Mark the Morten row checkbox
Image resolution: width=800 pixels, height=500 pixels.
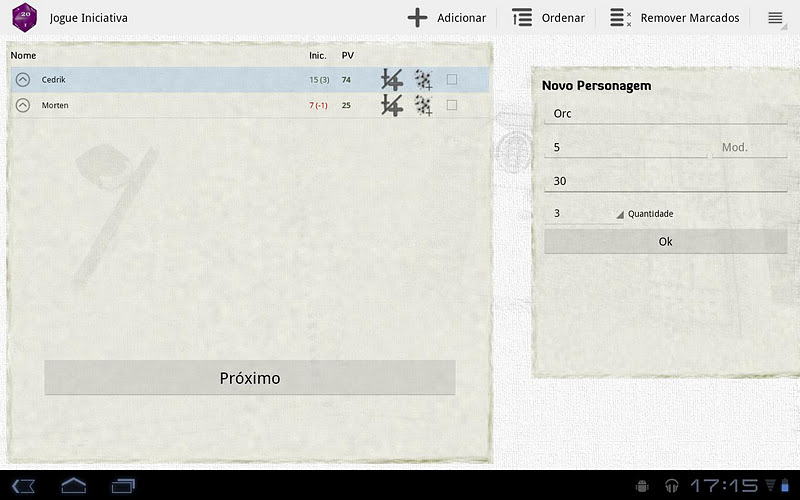click(452, 105)
